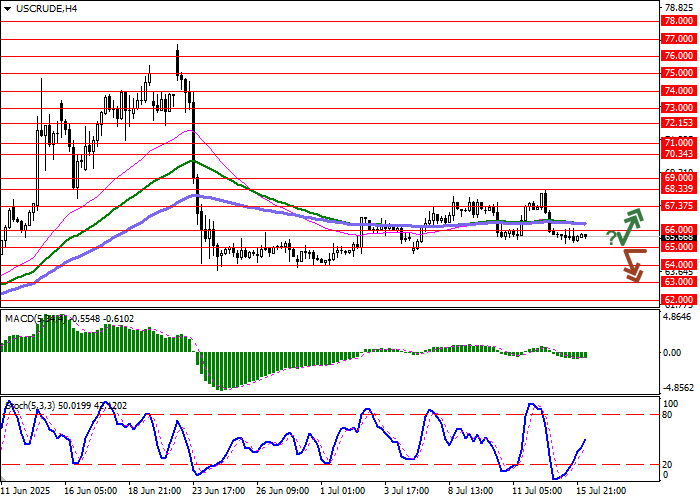Click the MACD scale value 0.00
Image resolution: width=700 pixels, height=500 pixels.
pos(672,353)
